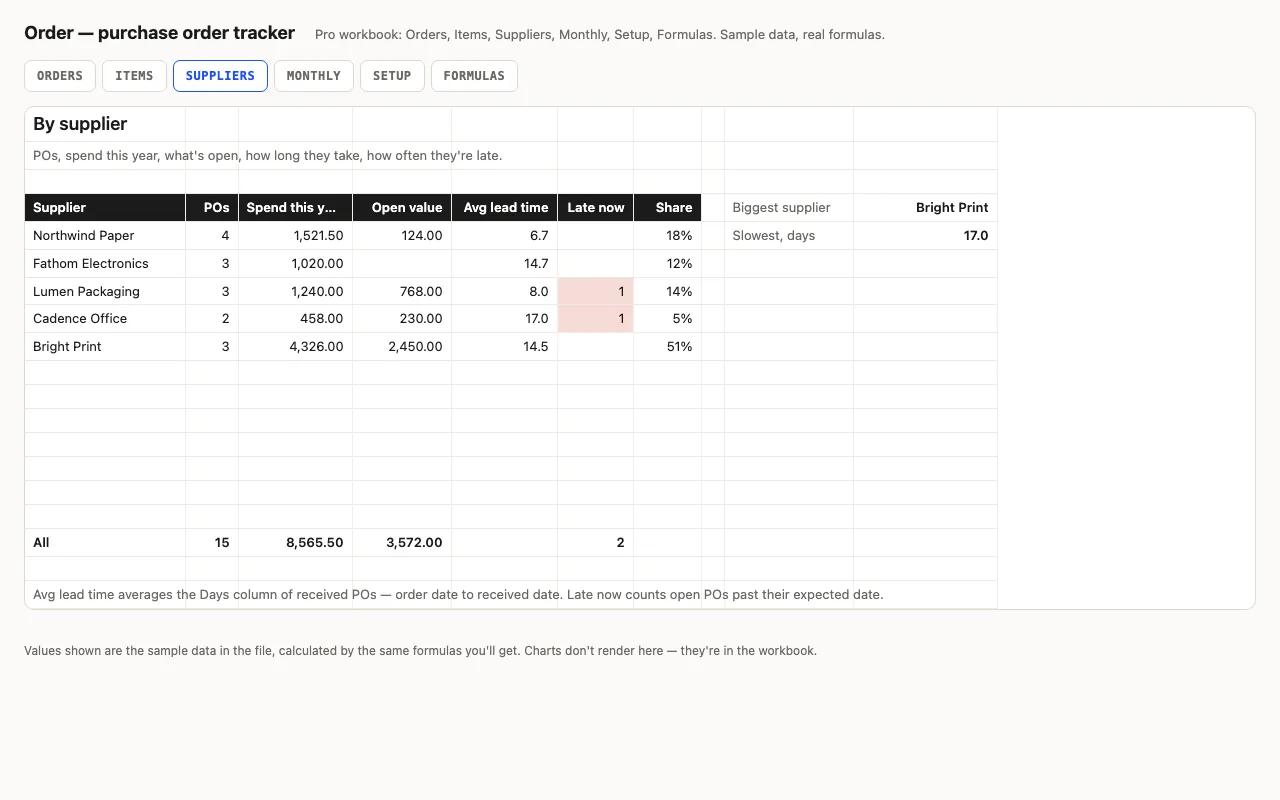Viewport: 1280px width, 800px height.
Task: Click the Biggest supplier value Bright Print
Action: 925,208
